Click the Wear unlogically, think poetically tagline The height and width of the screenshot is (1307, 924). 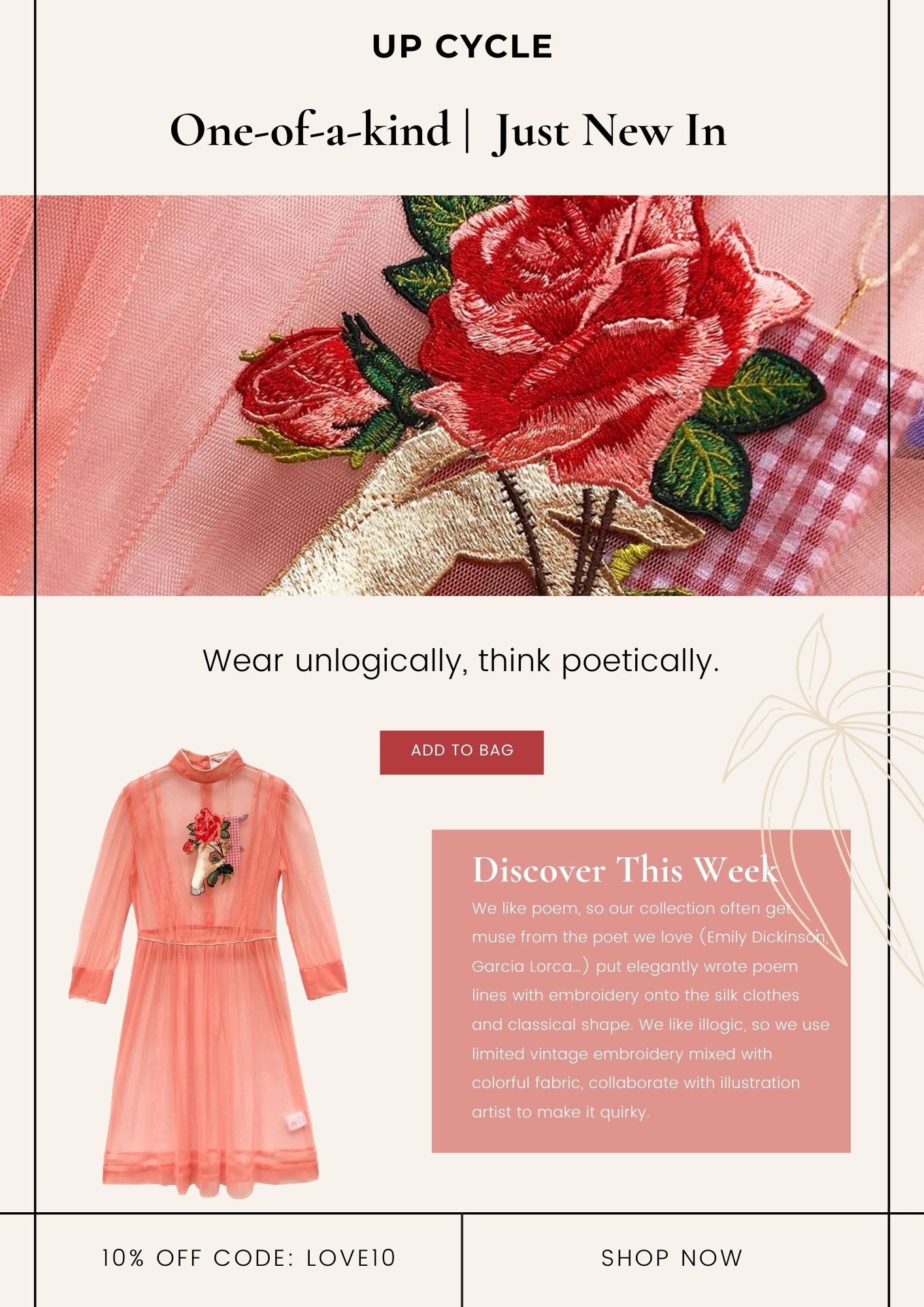461,661
